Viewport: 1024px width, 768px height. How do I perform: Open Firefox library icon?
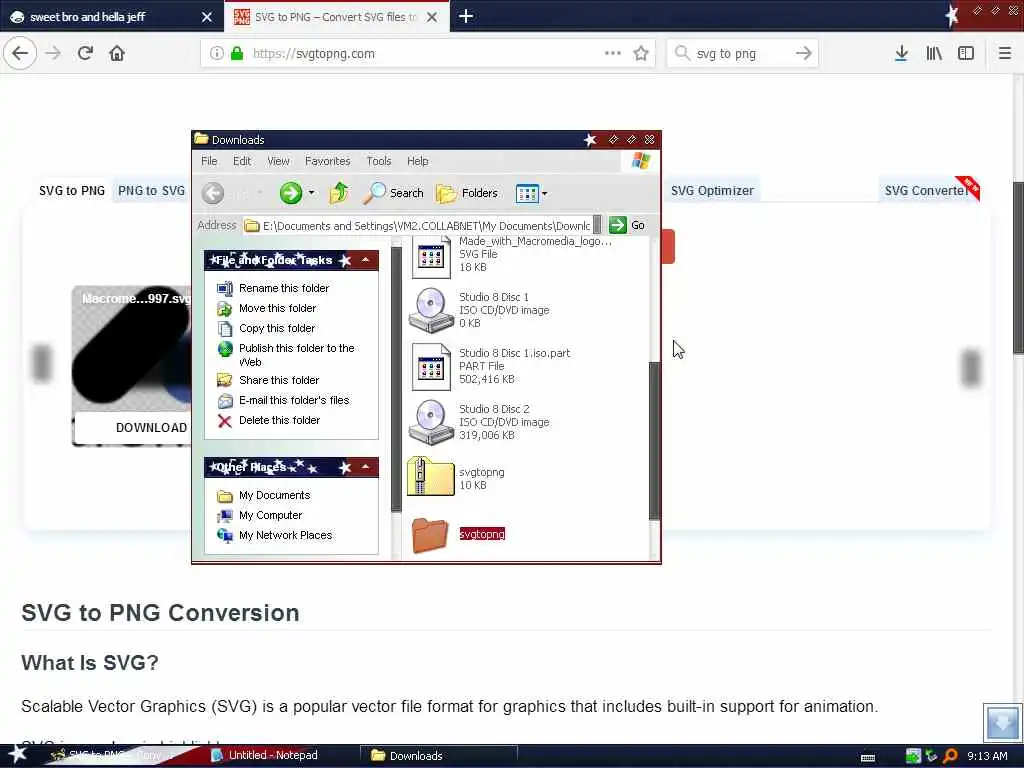tap(934, 53)
